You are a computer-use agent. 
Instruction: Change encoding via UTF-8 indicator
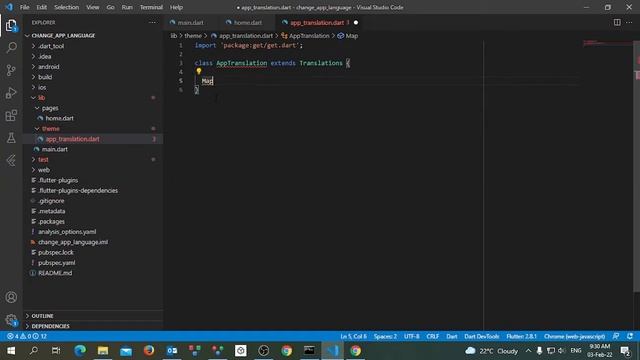411,336
